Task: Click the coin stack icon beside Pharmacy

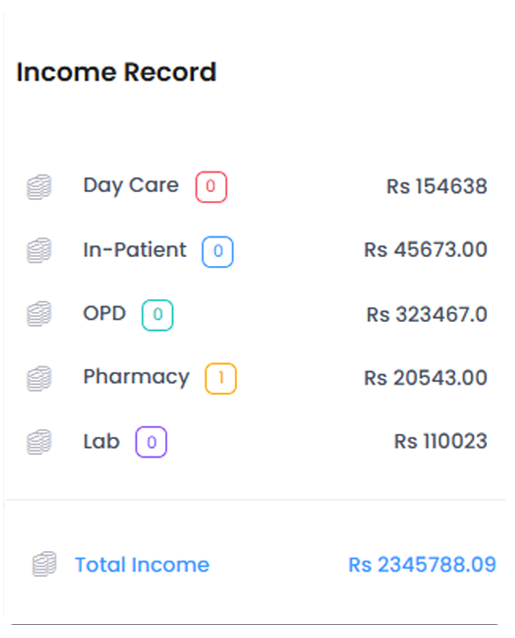Action: point(39,378)
